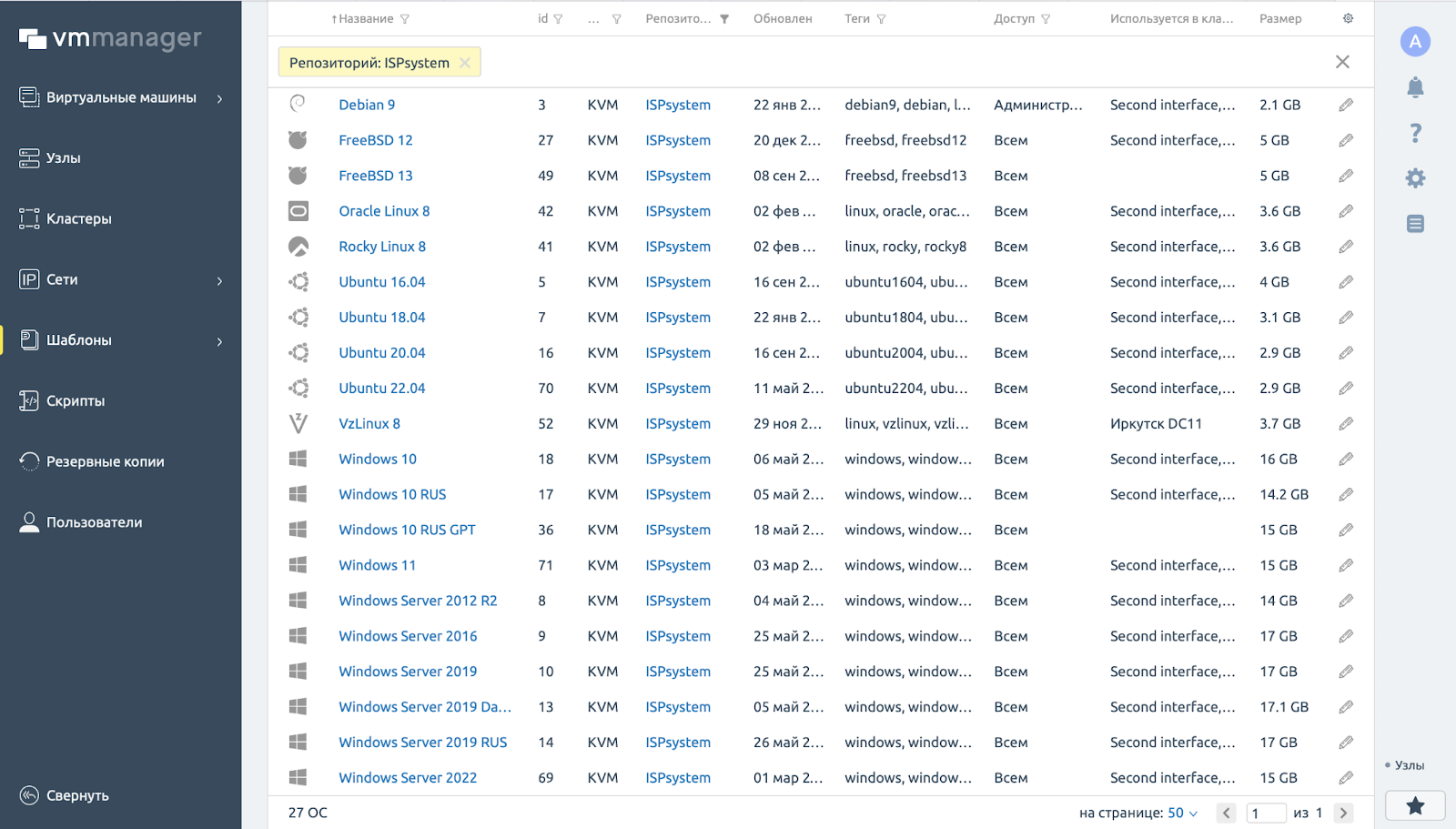
Task: Open the task list icon in right sidebar
Action: pyautogui.click(x=1415, y=224)
